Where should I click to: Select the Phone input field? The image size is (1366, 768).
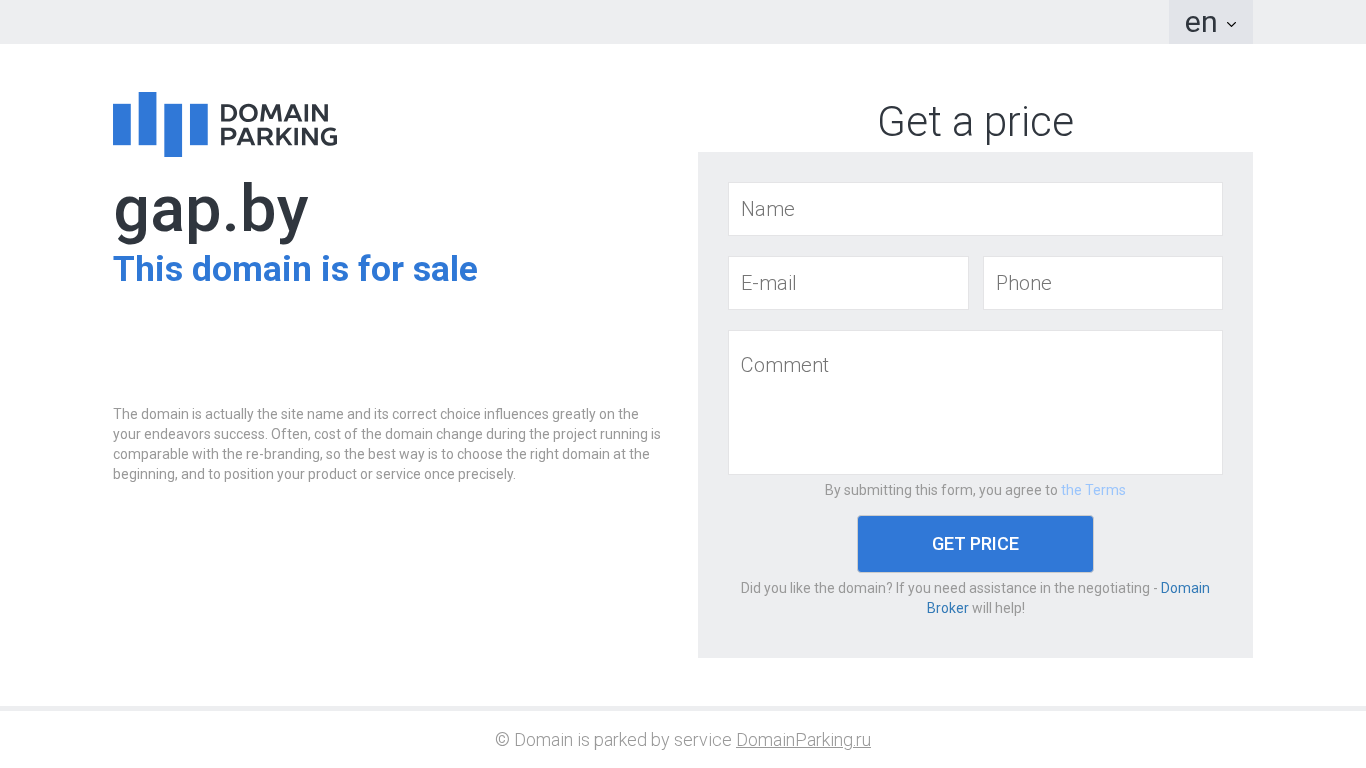[1102, 283]
